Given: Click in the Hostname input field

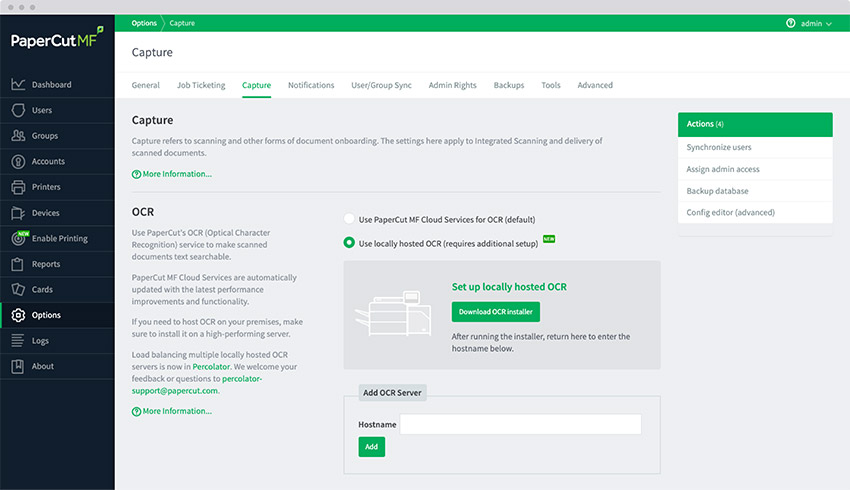Looking at the screenshot, I should click(520, 424).
